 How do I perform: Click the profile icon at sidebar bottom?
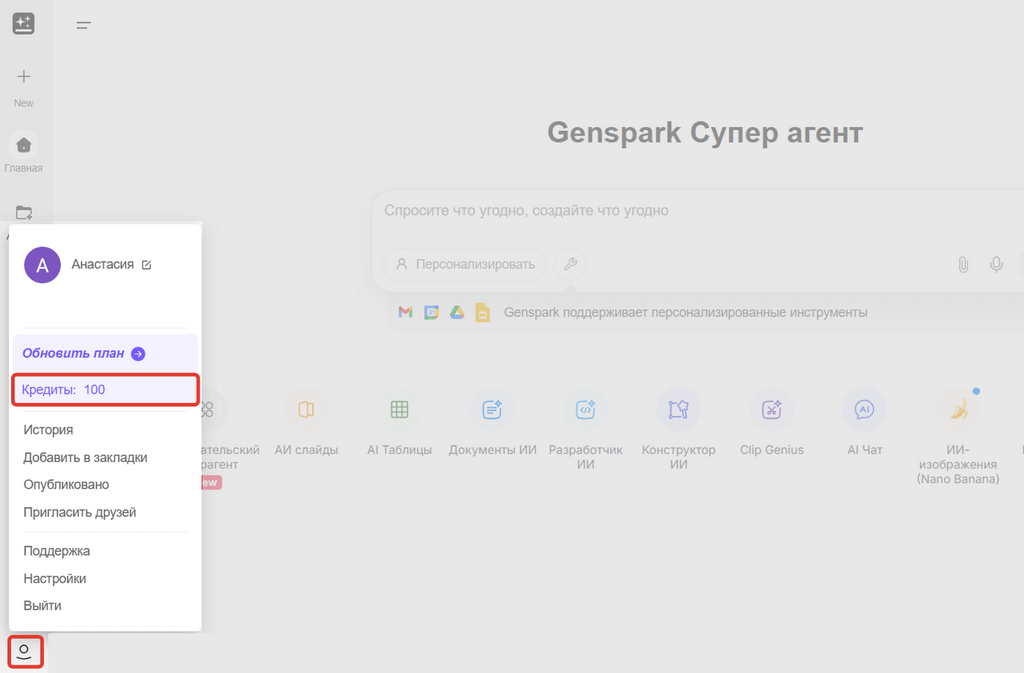(25, 651)
